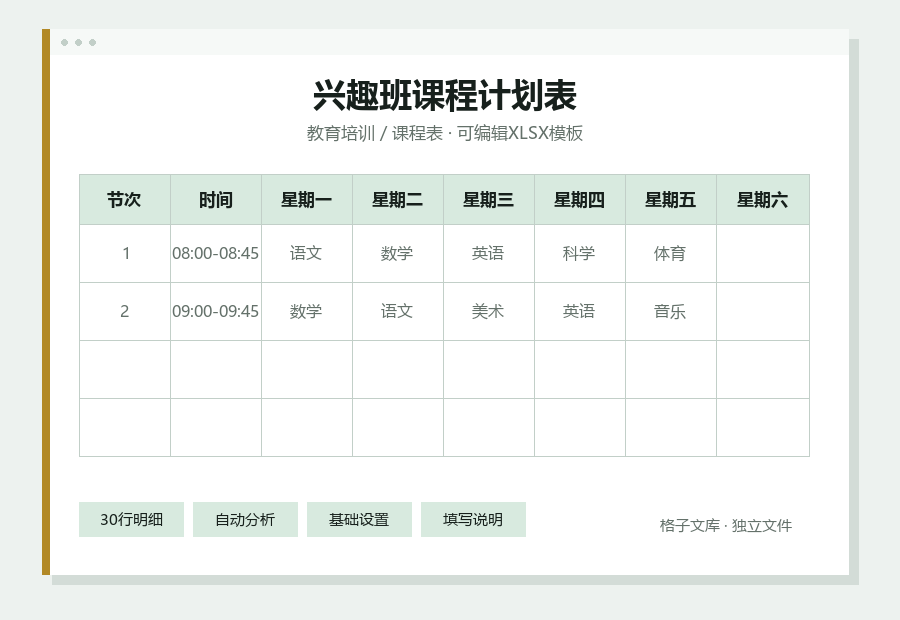The image size is (900, 620).
Task: Click the 星期六 column header
Action: click(x=763, y=200)
